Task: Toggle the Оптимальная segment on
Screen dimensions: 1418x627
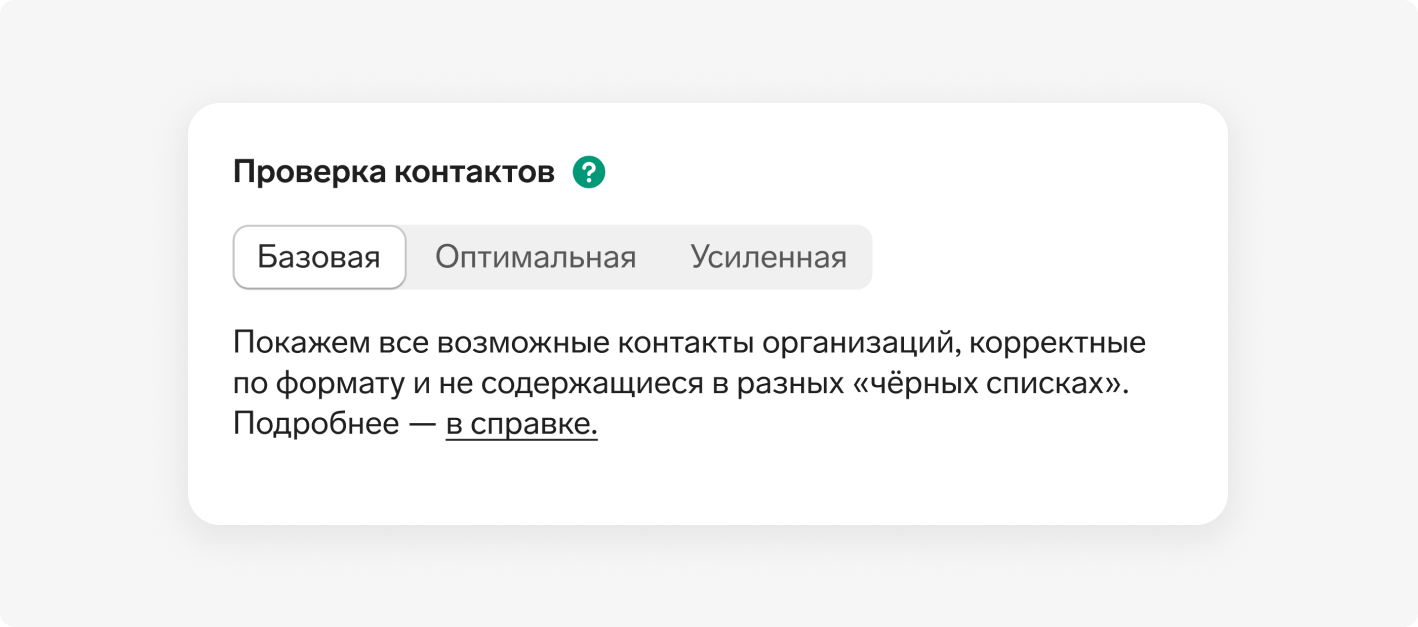Action: (535, 257)
